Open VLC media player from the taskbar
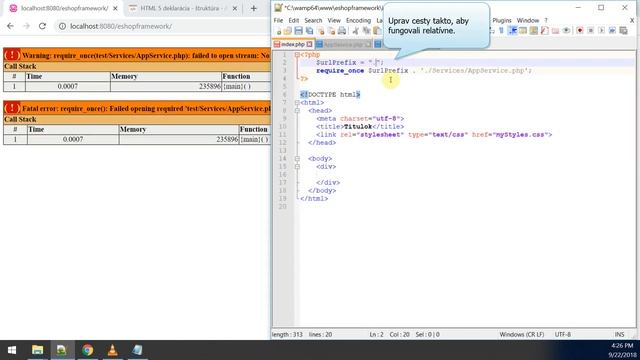The height and width of the screenshot is (360, 640). [x=113, y=350]
